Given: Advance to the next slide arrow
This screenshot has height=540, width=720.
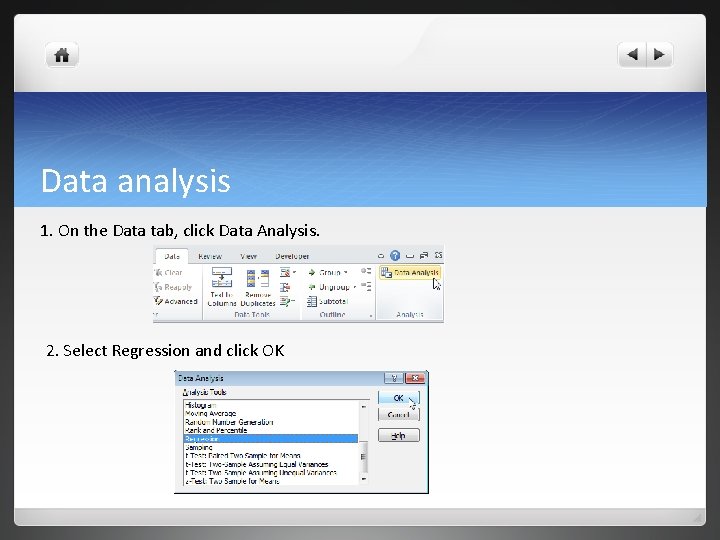Looking at the screenshot, I should (659, 55).
